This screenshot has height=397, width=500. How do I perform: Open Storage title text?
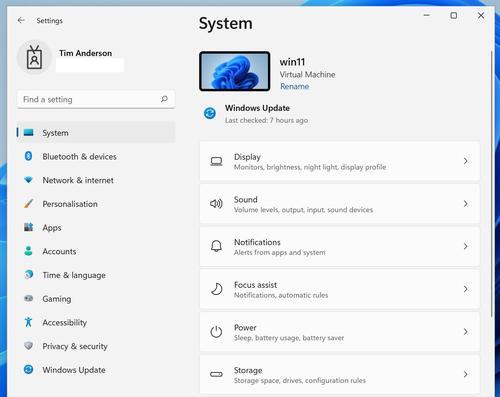pyautogui.click(x=248, y=370)
